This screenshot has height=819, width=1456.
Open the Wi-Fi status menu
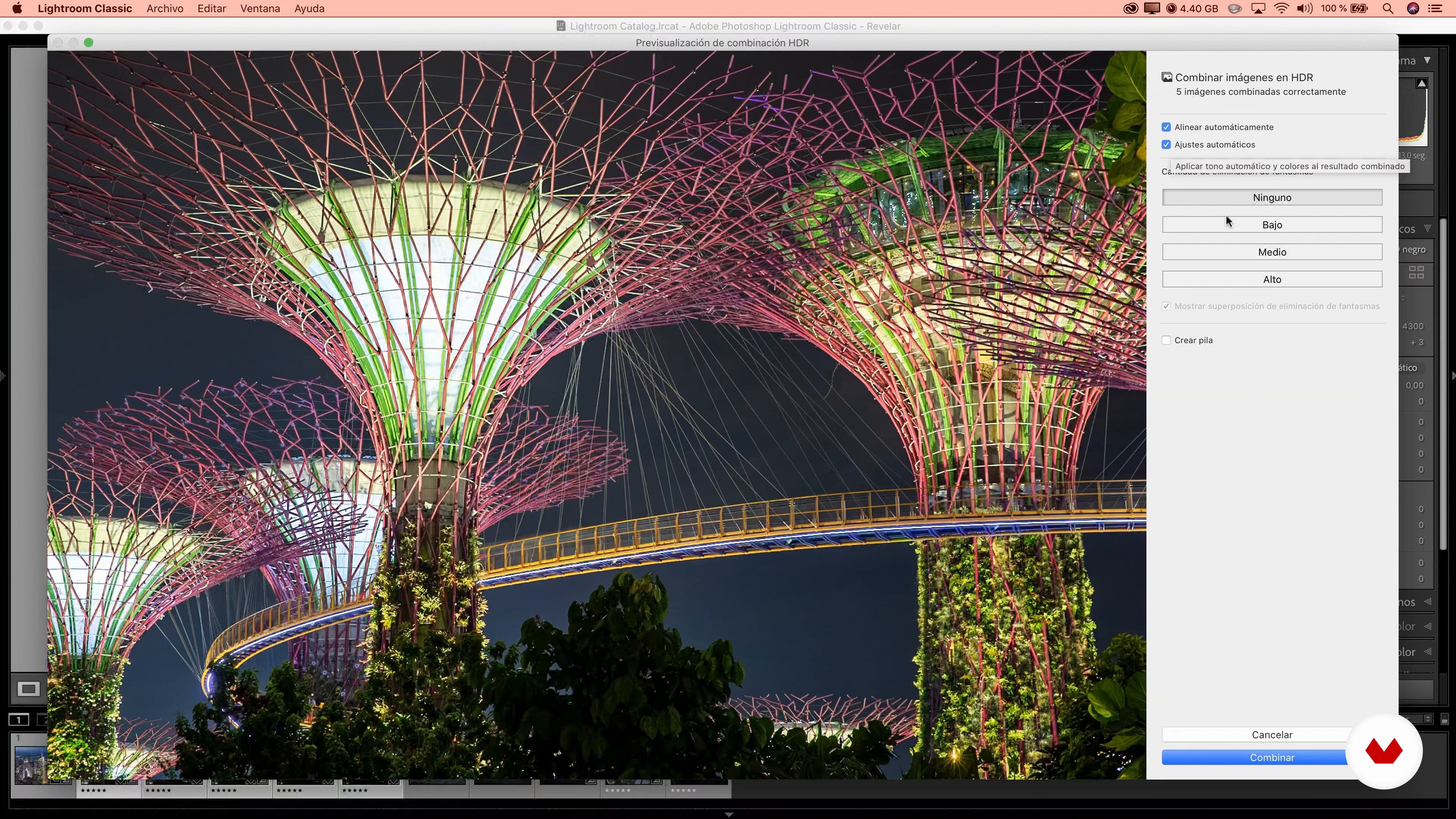click(1281, 8)
